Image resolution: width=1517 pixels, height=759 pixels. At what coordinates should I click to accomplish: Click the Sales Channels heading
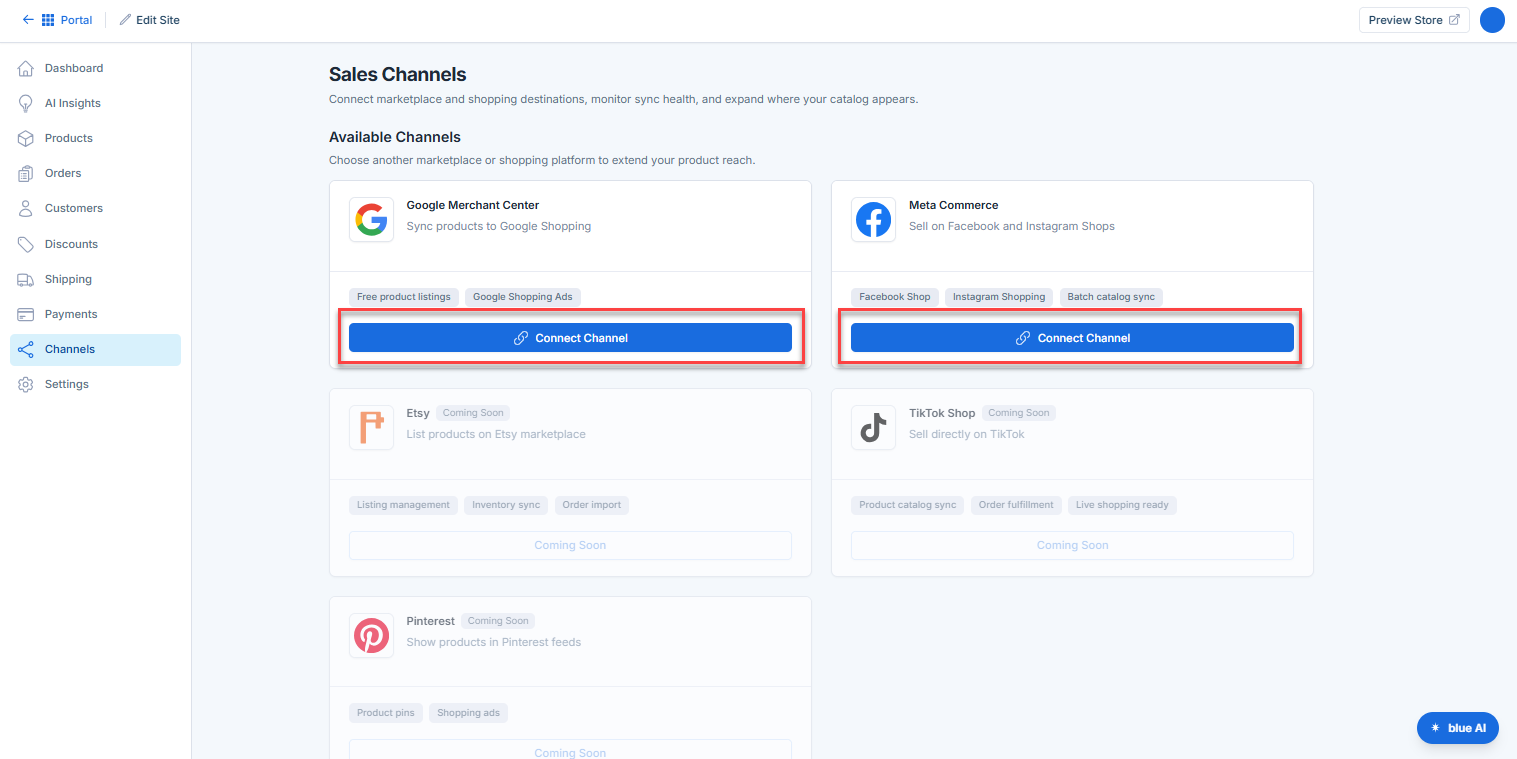(x=398, y=74)
